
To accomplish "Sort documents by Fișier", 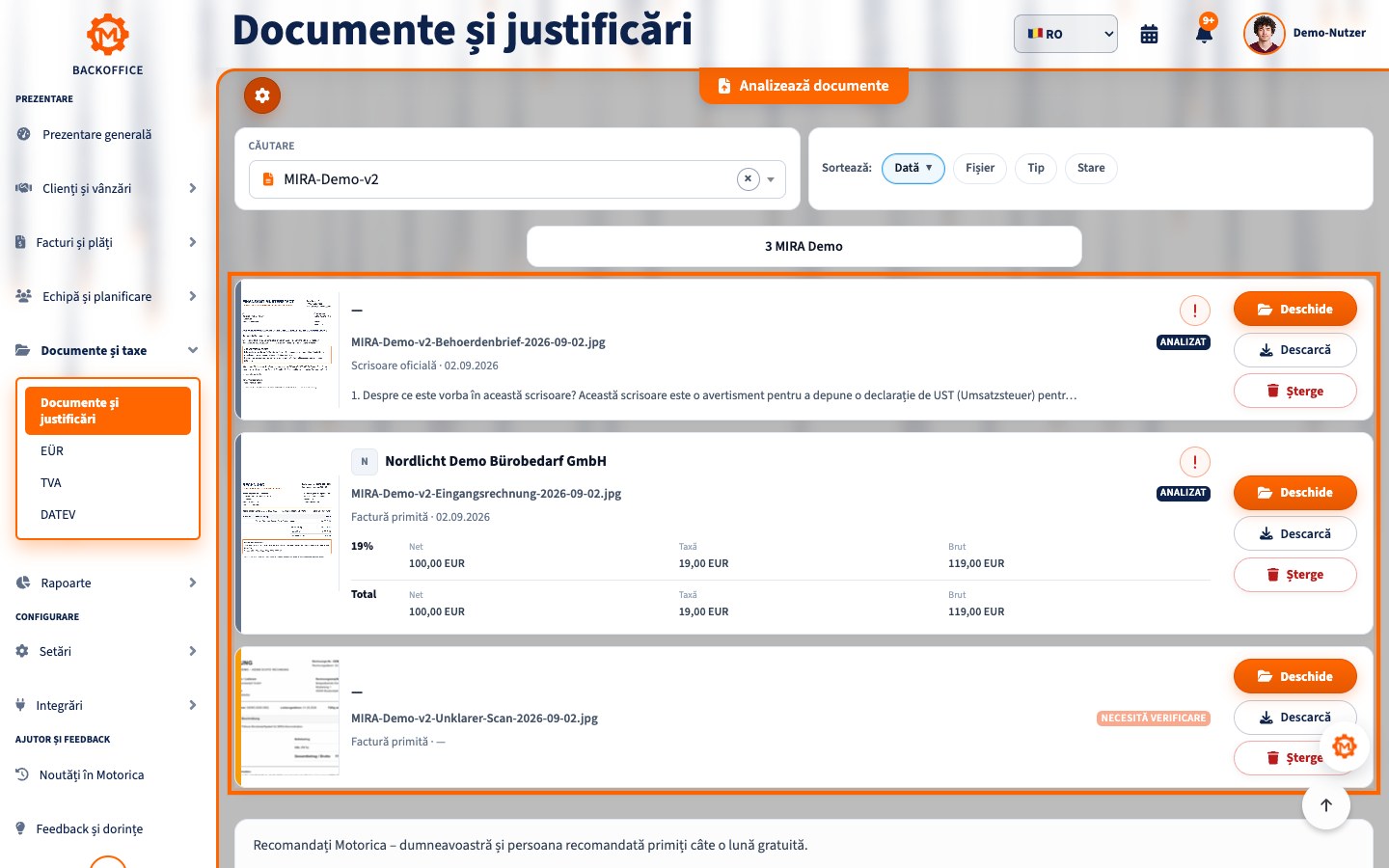I will tap(980, 168).
